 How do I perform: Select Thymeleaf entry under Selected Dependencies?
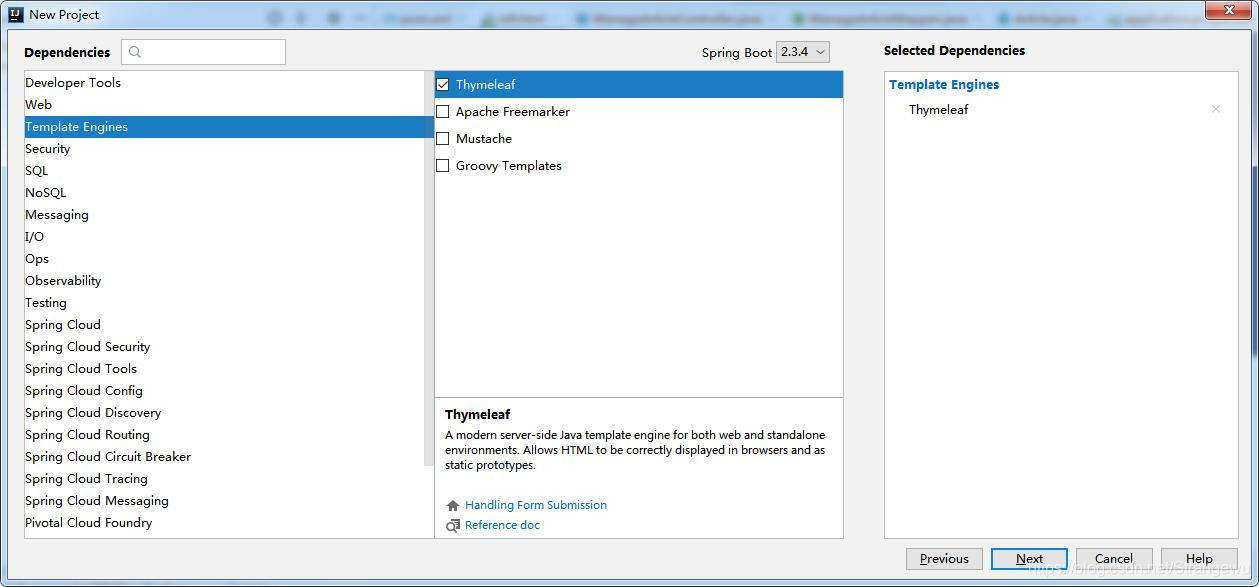[x=938, y=110]
